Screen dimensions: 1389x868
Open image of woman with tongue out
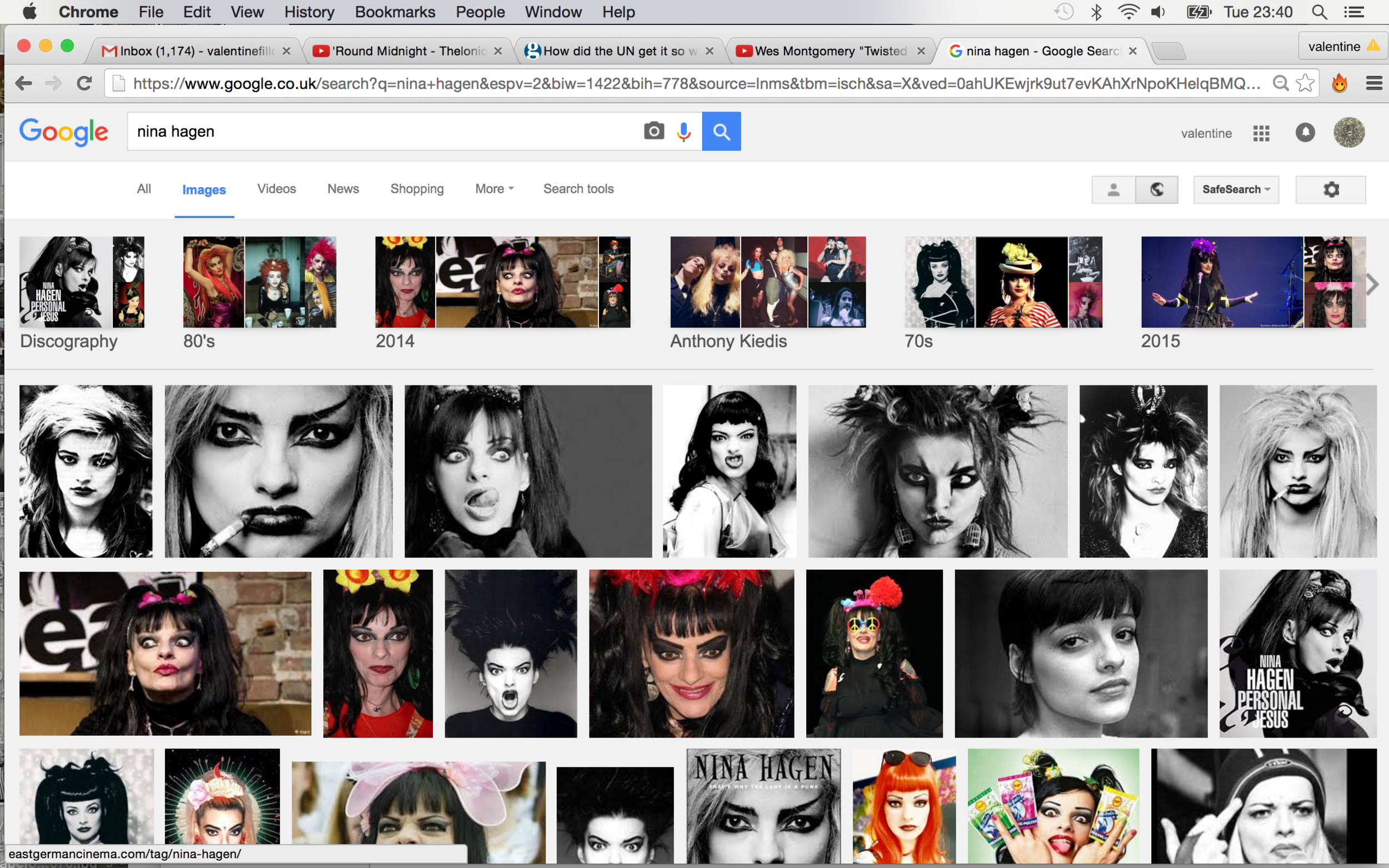point(528,471)
